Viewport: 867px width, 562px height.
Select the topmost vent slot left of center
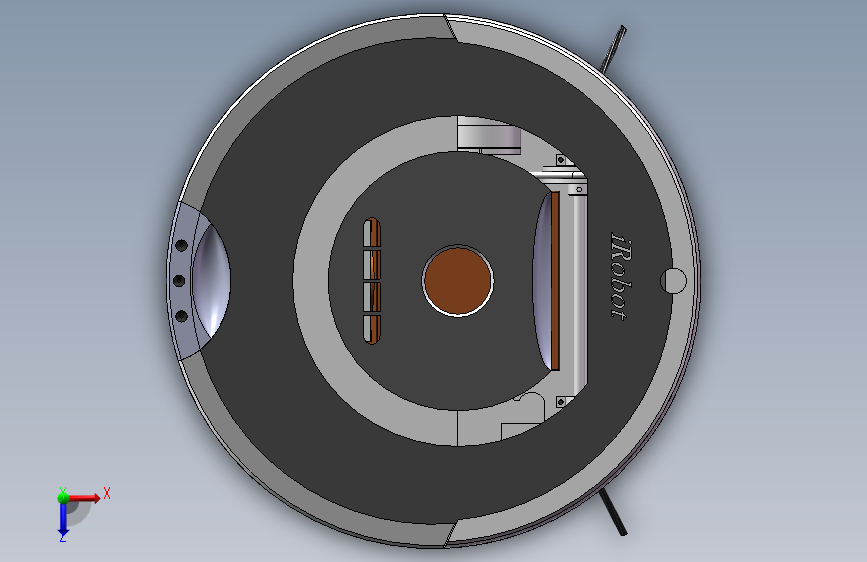(372, 233)
